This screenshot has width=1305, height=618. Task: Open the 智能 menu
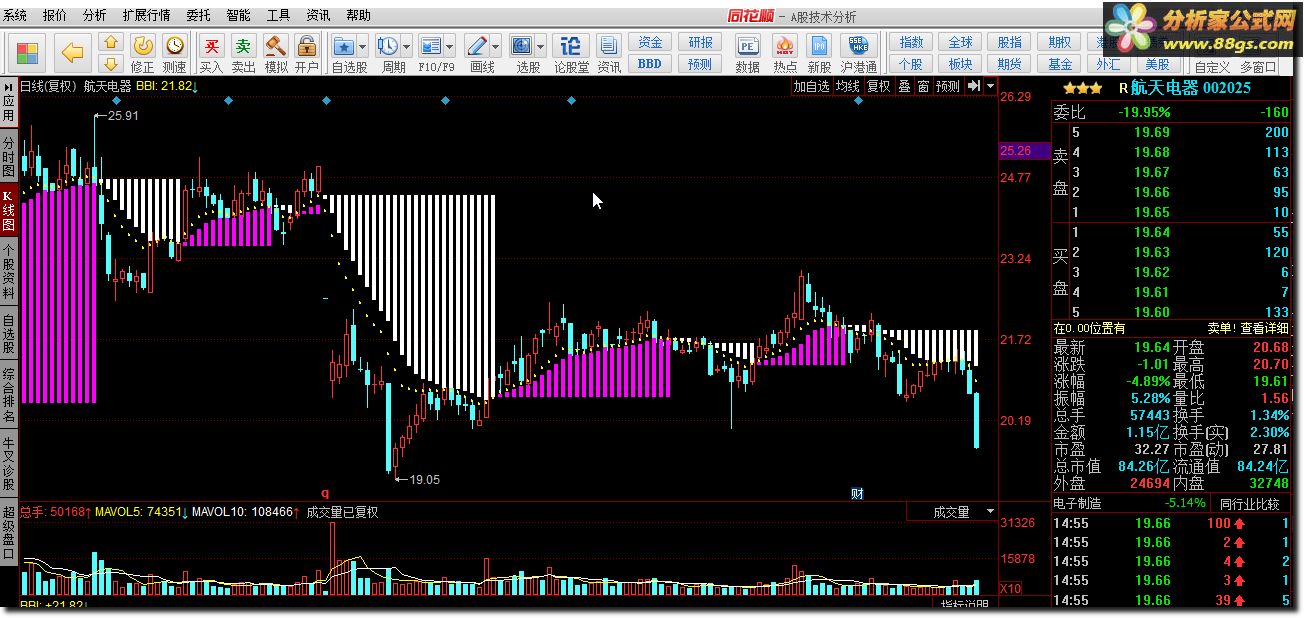239,16
